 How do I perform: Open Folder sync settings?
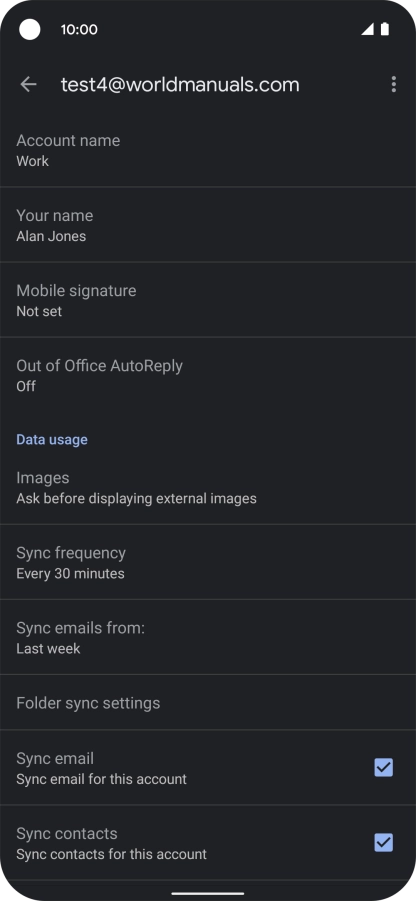(208, 703)
